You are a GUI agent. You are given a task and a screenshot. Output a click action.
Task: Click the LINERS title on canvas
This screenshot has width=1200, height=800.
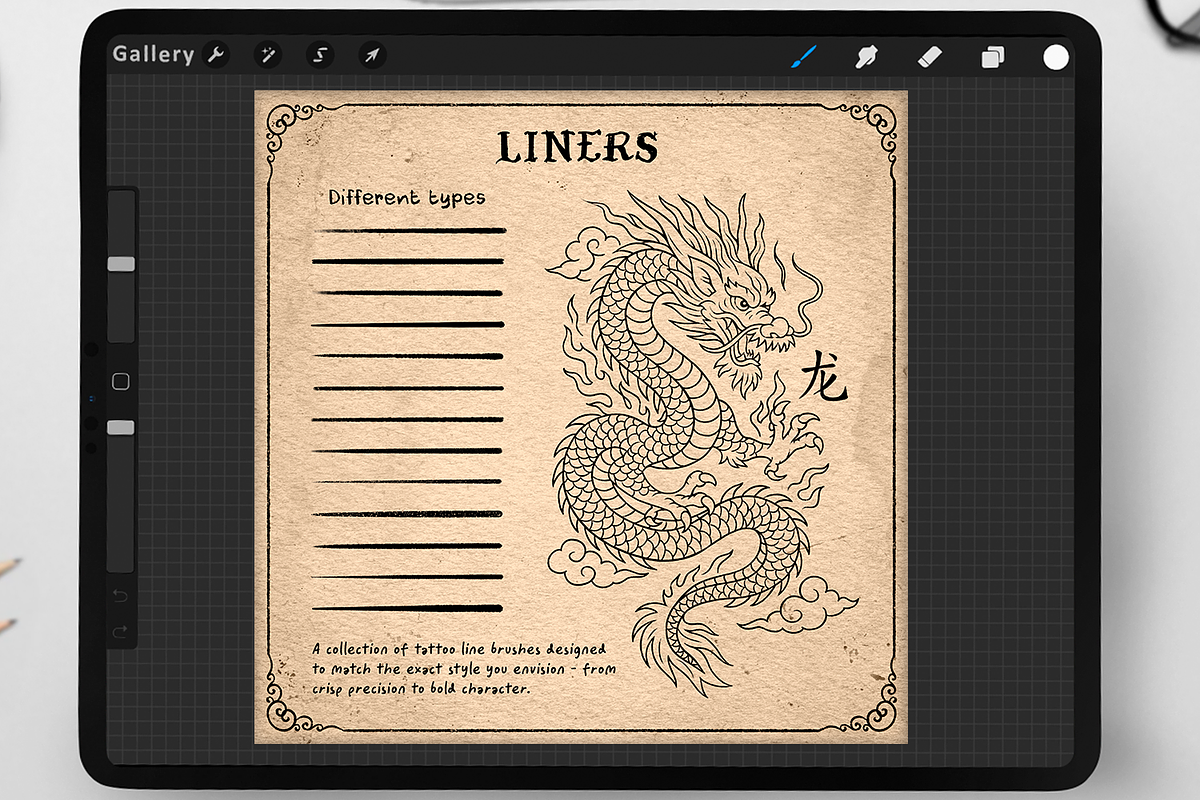pos(578,147)
